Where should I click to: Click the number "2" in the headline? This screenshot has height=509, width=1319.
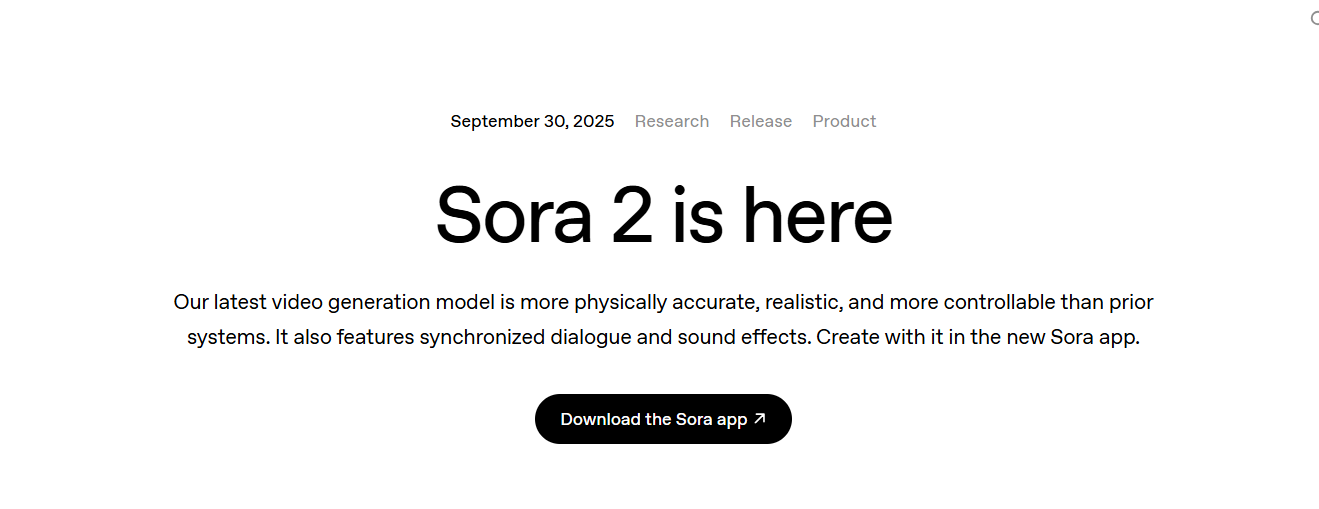click(x=632, y=215)
